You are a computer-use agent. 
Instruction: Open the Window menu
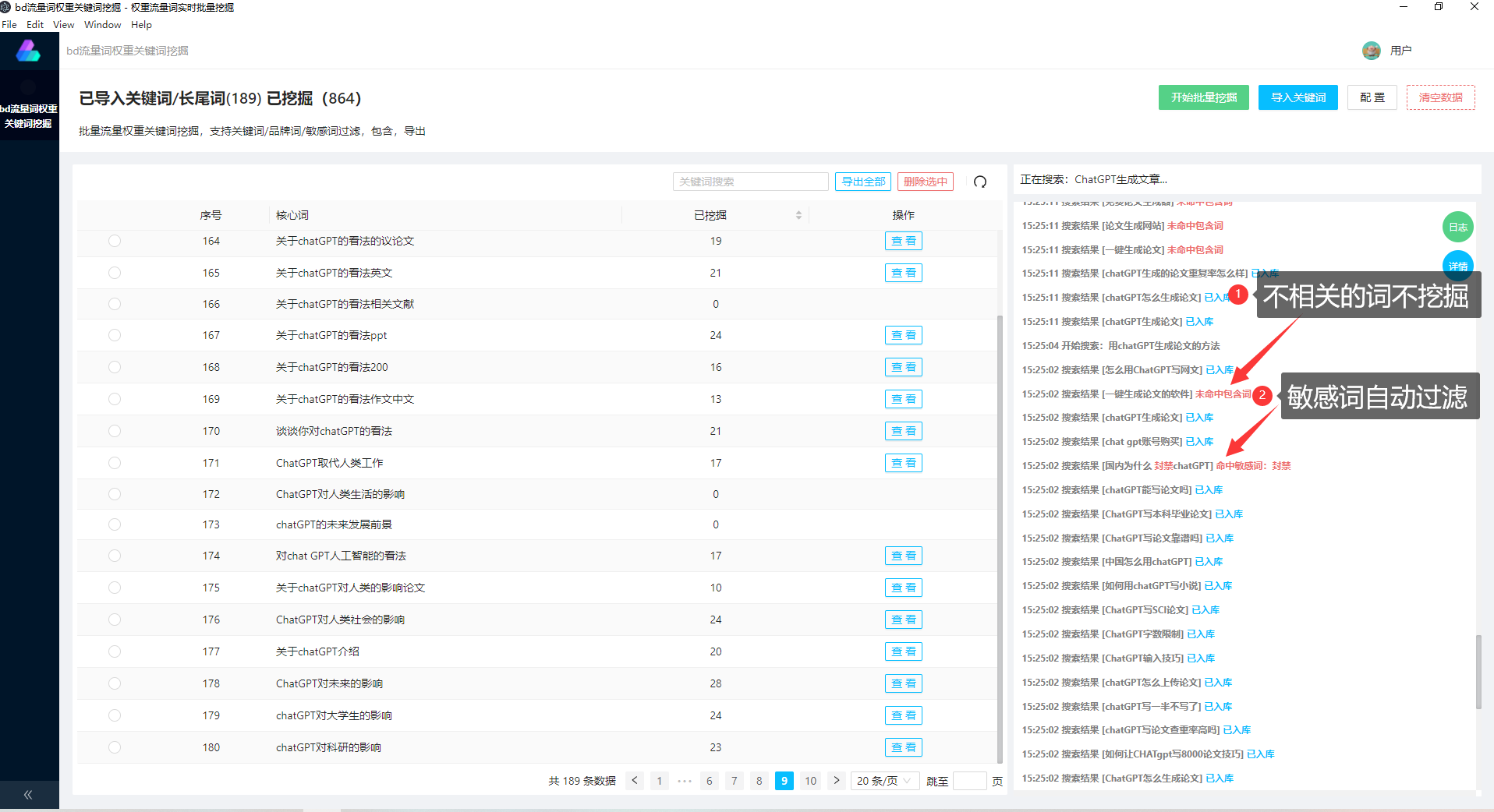pos(102,25)
